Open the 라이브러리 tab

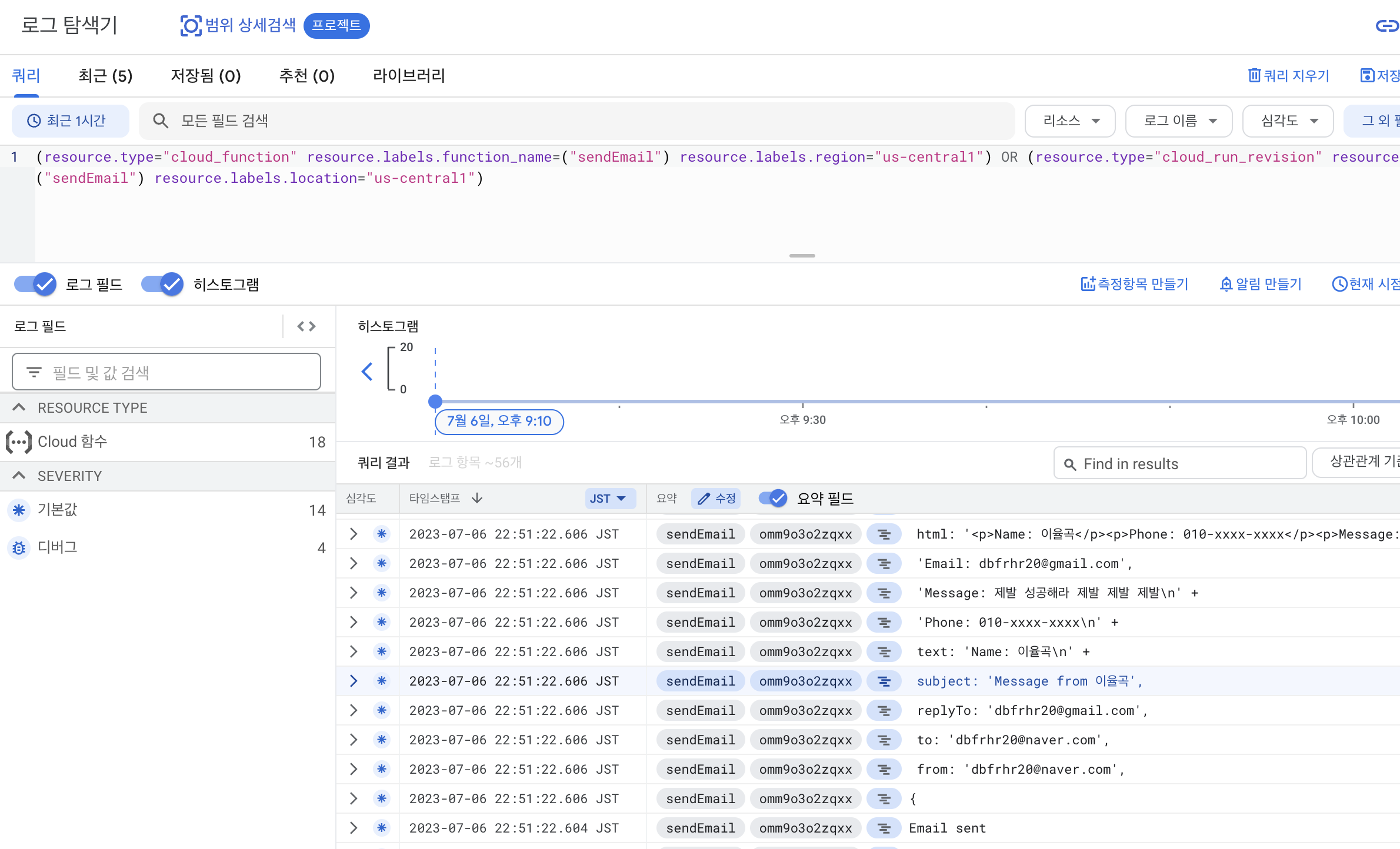tap(409, 76)
